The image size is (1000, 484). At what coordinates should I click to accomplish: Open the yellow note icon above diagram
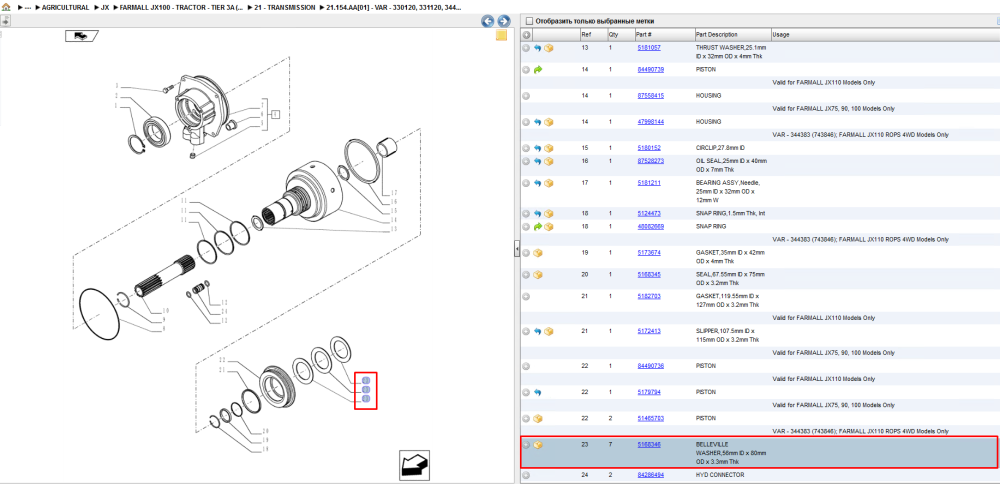click(x=501, y=35)
